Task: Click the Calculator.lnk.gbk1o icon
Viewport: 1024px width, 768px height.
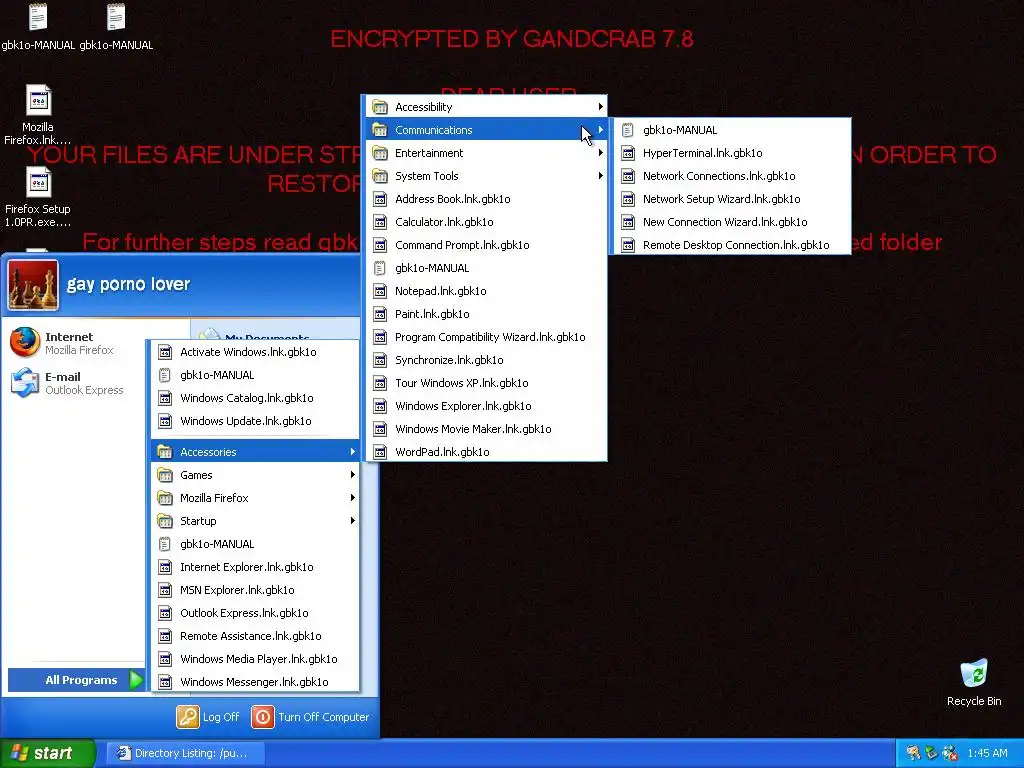Action: [380, 222]
